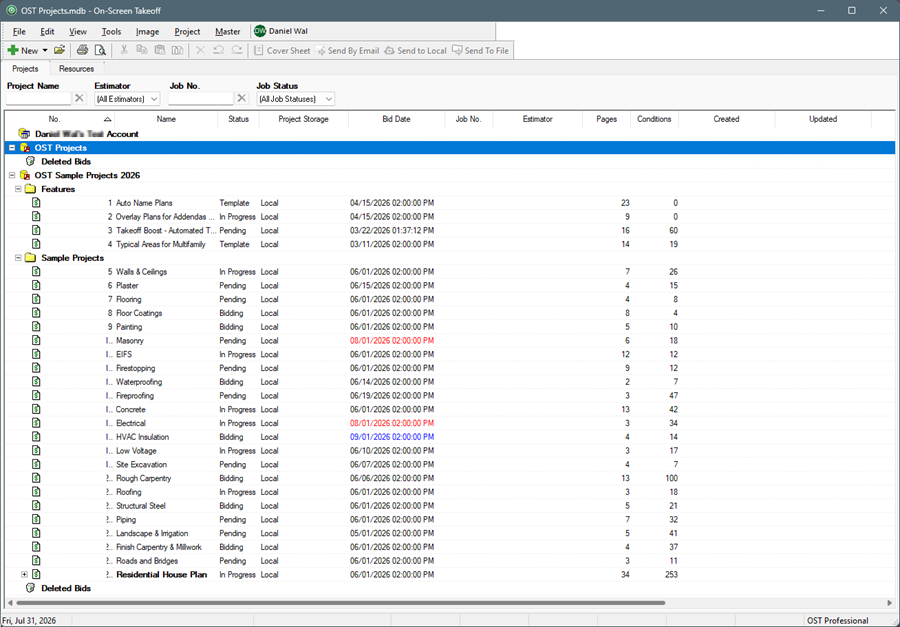Click into the Job No. filter field

[201, 99]
